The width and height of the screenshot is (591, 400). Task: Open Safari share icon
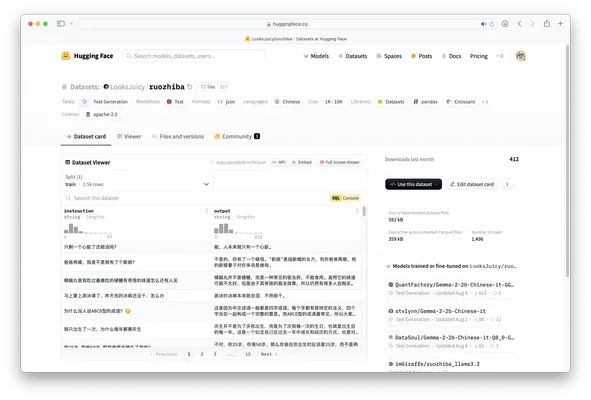click(547, 23)
